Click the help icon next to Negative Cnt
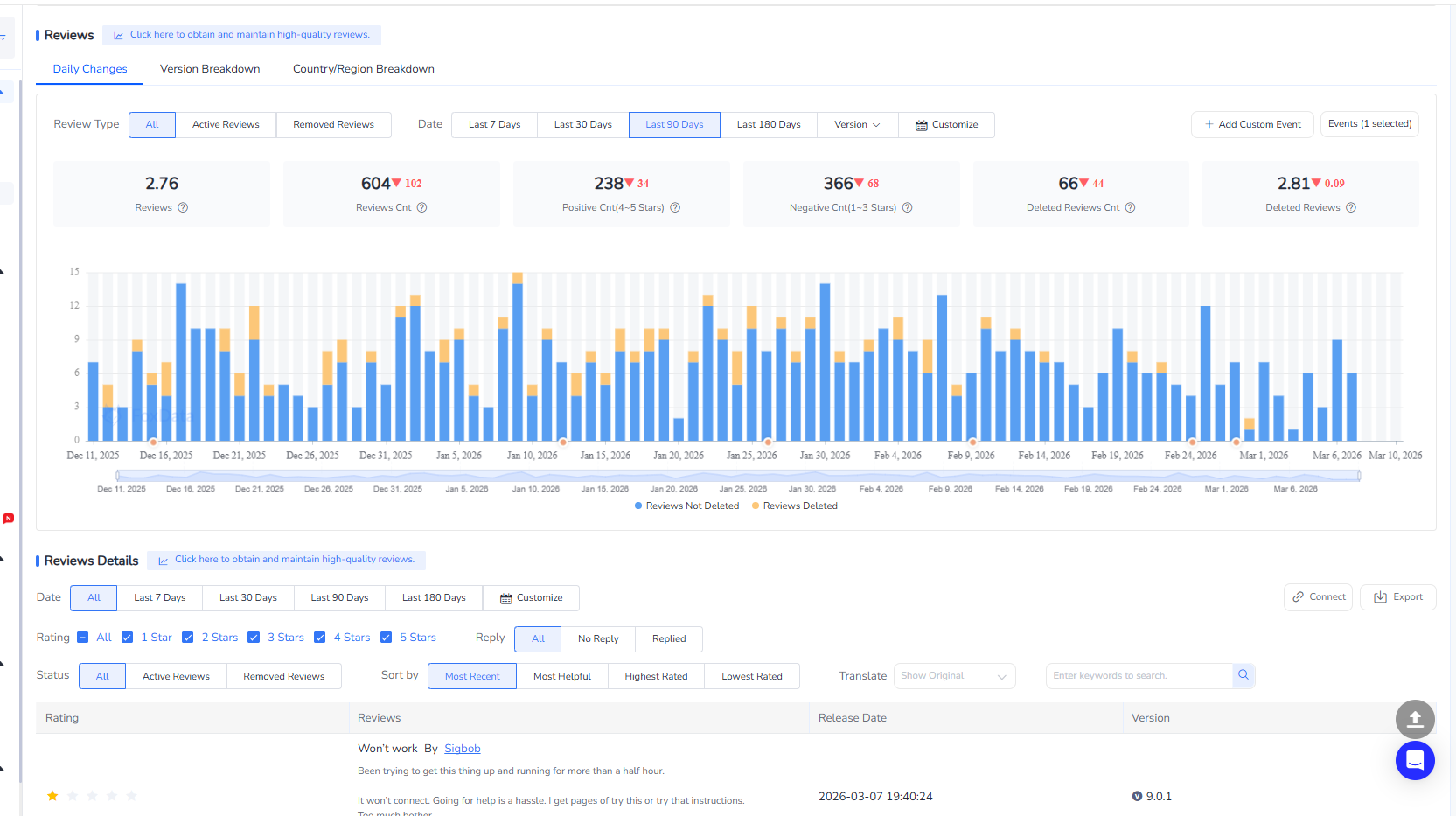The image size is (1456, 816). (907, 208)
